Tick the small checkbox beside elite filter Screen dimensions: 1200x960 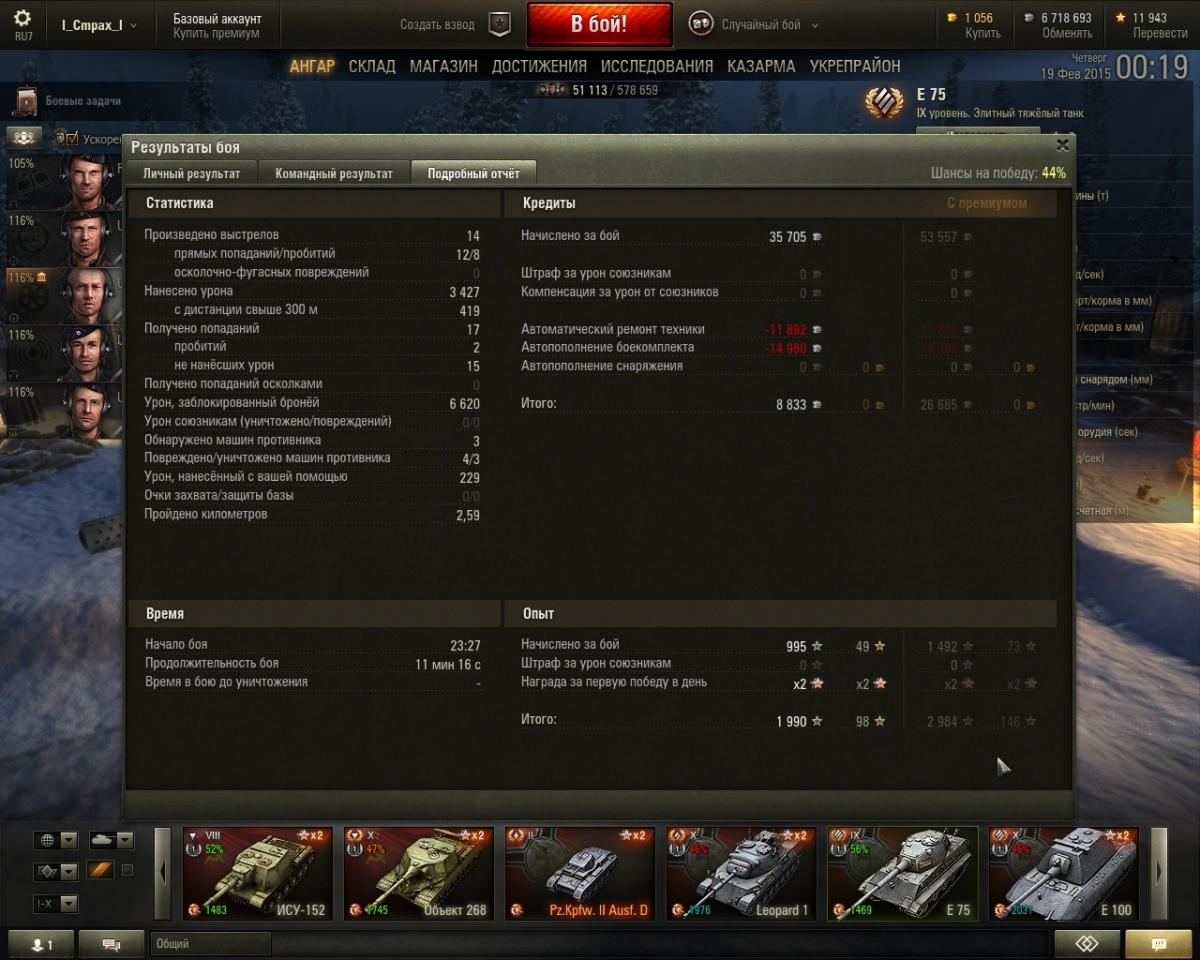click(x=127, y=870)
